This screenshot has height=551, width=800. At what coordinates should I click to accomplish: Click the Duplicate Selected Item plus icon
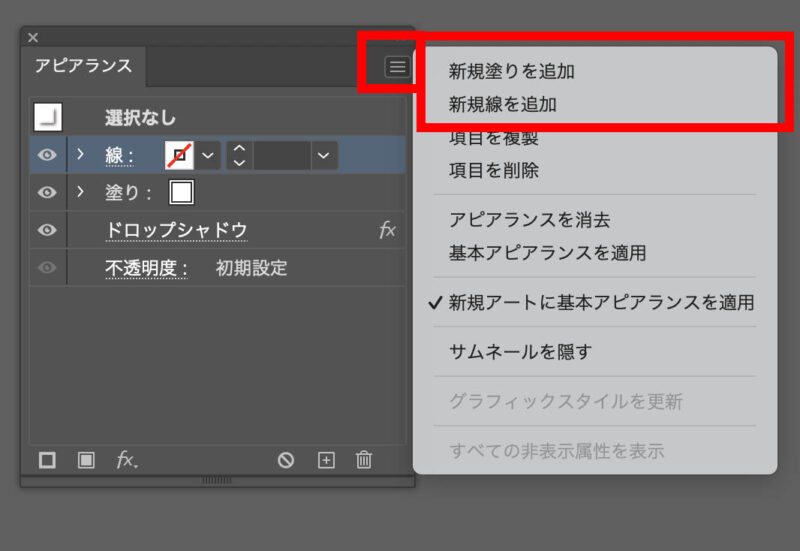click(x=325, y=460)
